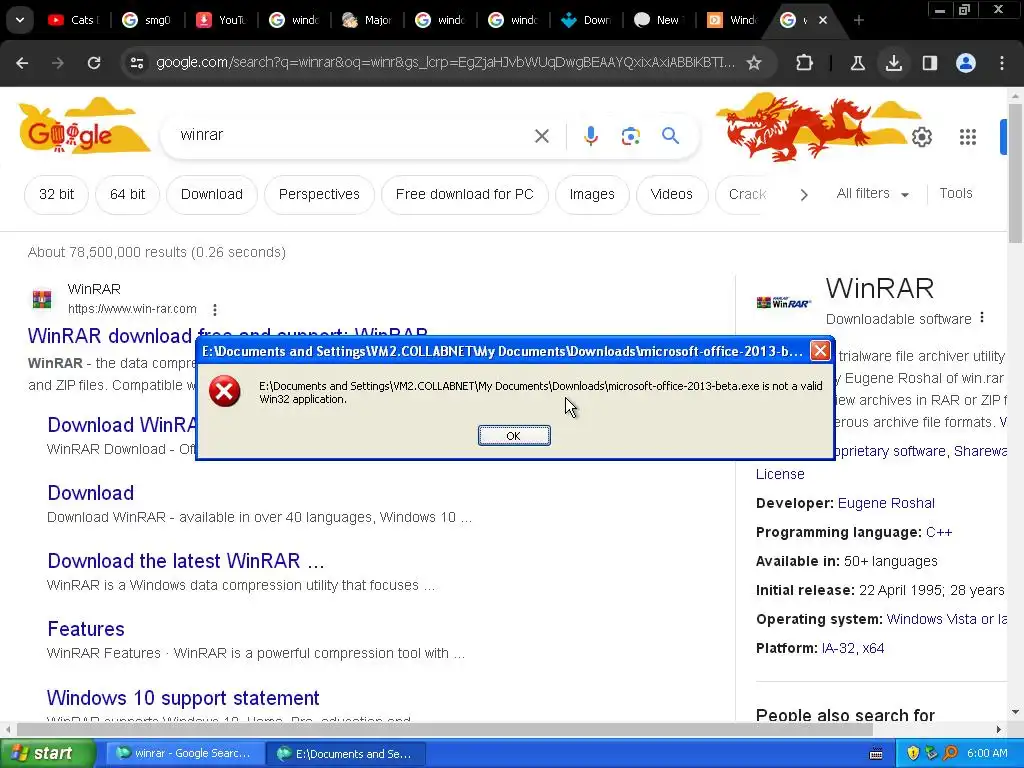Open the Google apps grid

(968, 137)
